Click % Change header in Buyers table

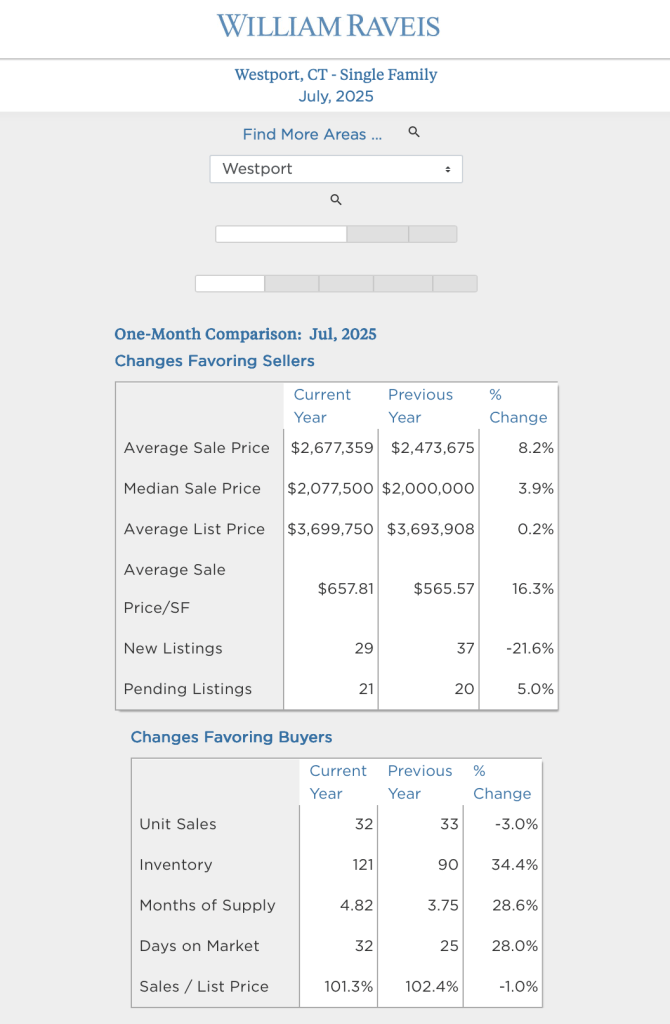click(501, 782)
